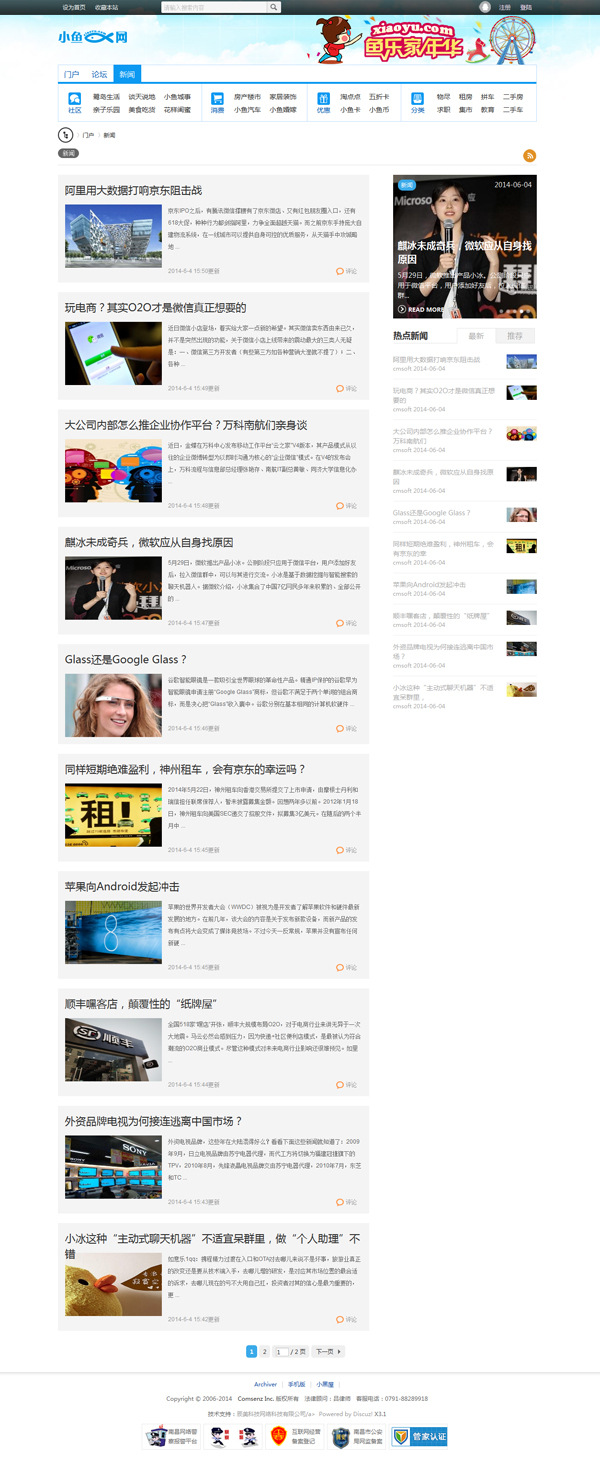Click comment icon under 玩电商 article
The height and width of the screenshot is (1464, 600).
[340, 388]
